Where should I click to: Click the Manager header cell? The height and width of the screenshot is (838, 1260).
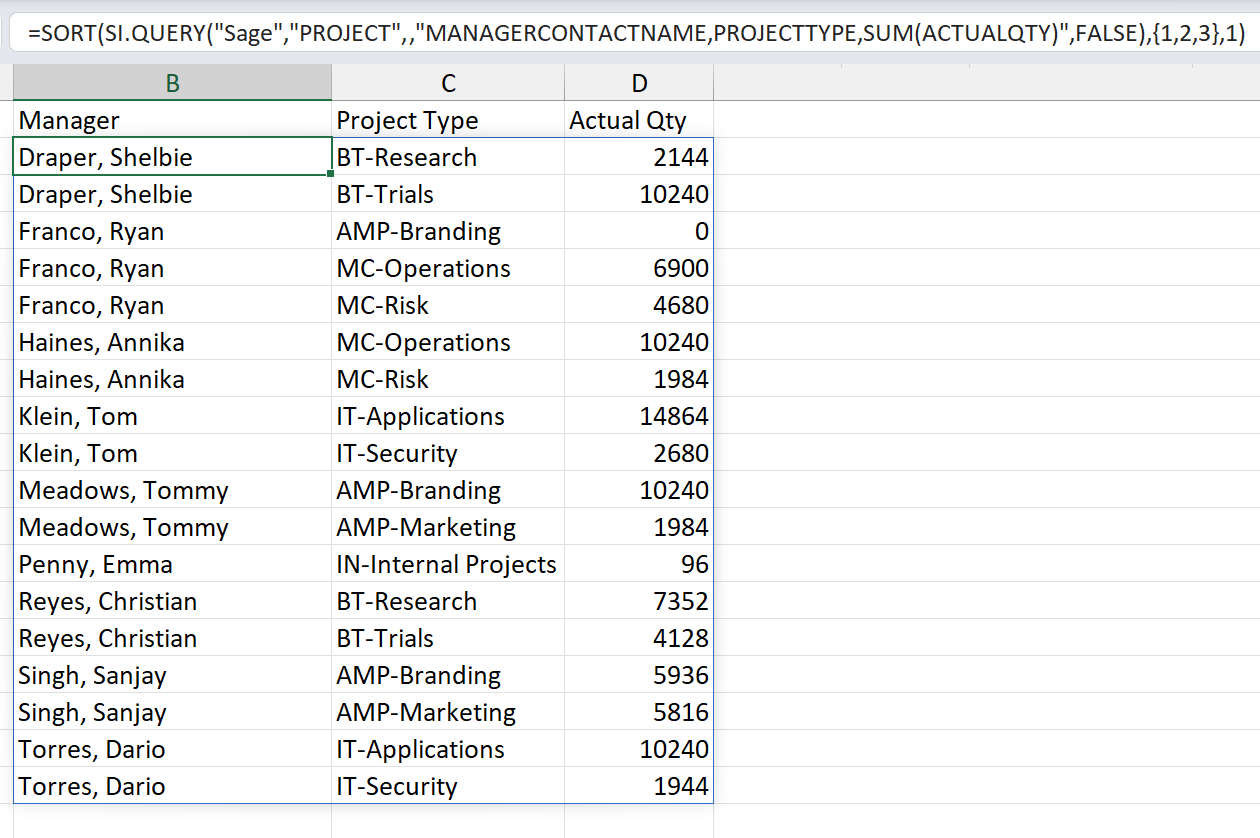tap(173, 120)
